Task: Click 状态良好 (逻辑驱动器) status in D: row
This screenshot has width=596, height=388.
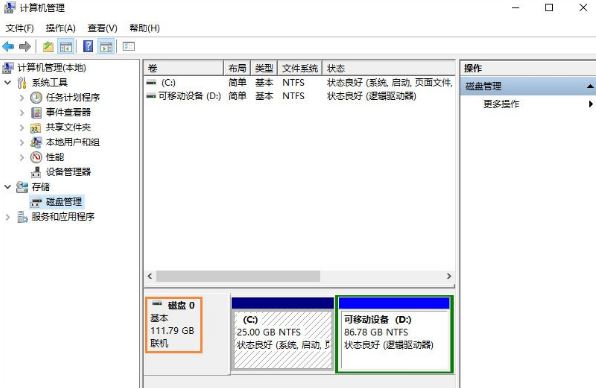Action: pos(371,96)
